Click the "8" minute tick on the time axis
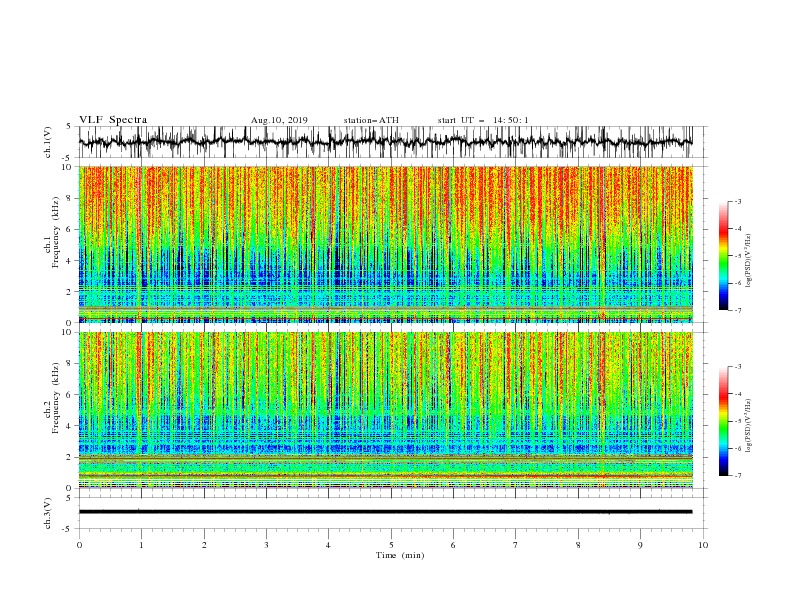This screenshot has width=792, height=612. (578, 545)
